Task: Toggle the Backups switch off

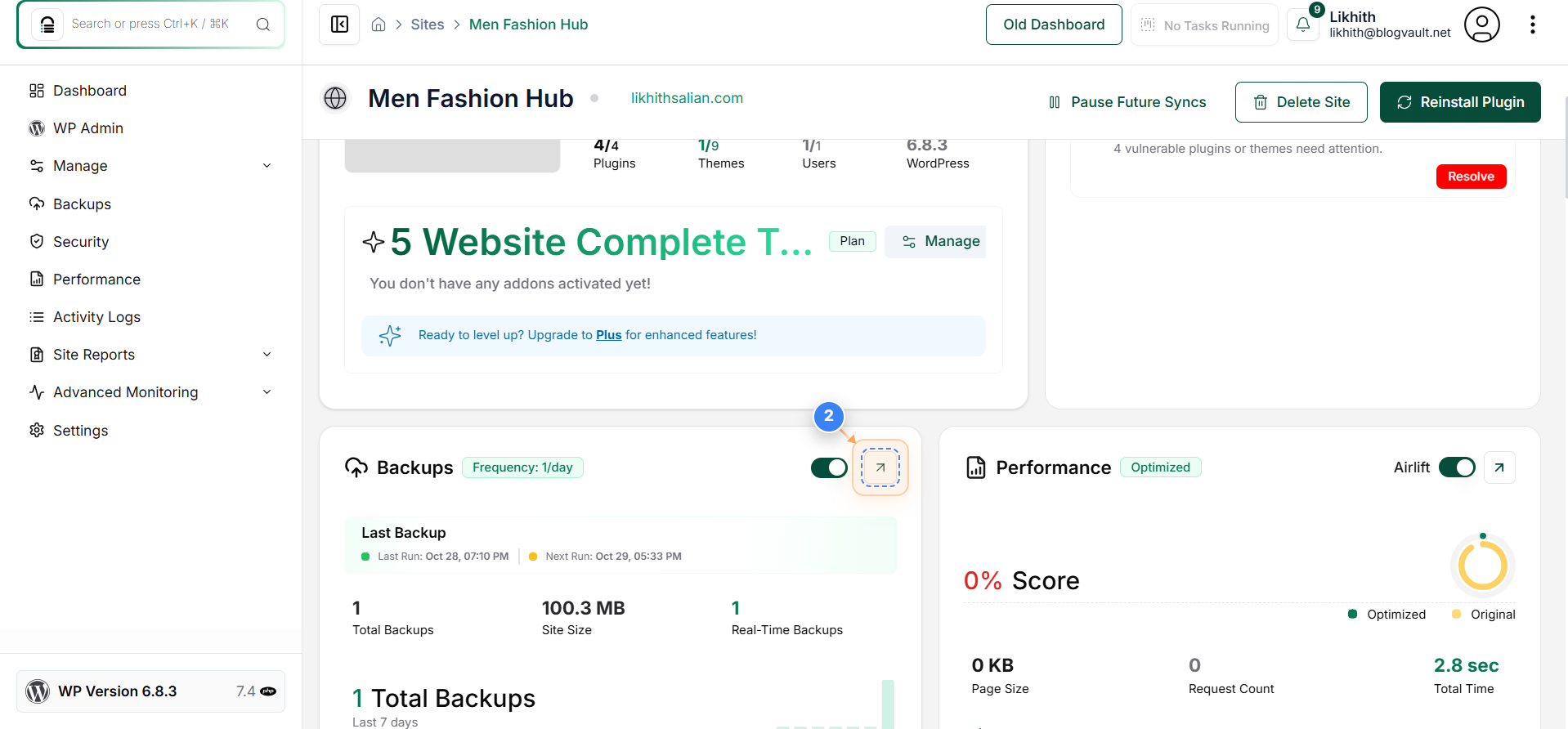Action: pos(829,467)
